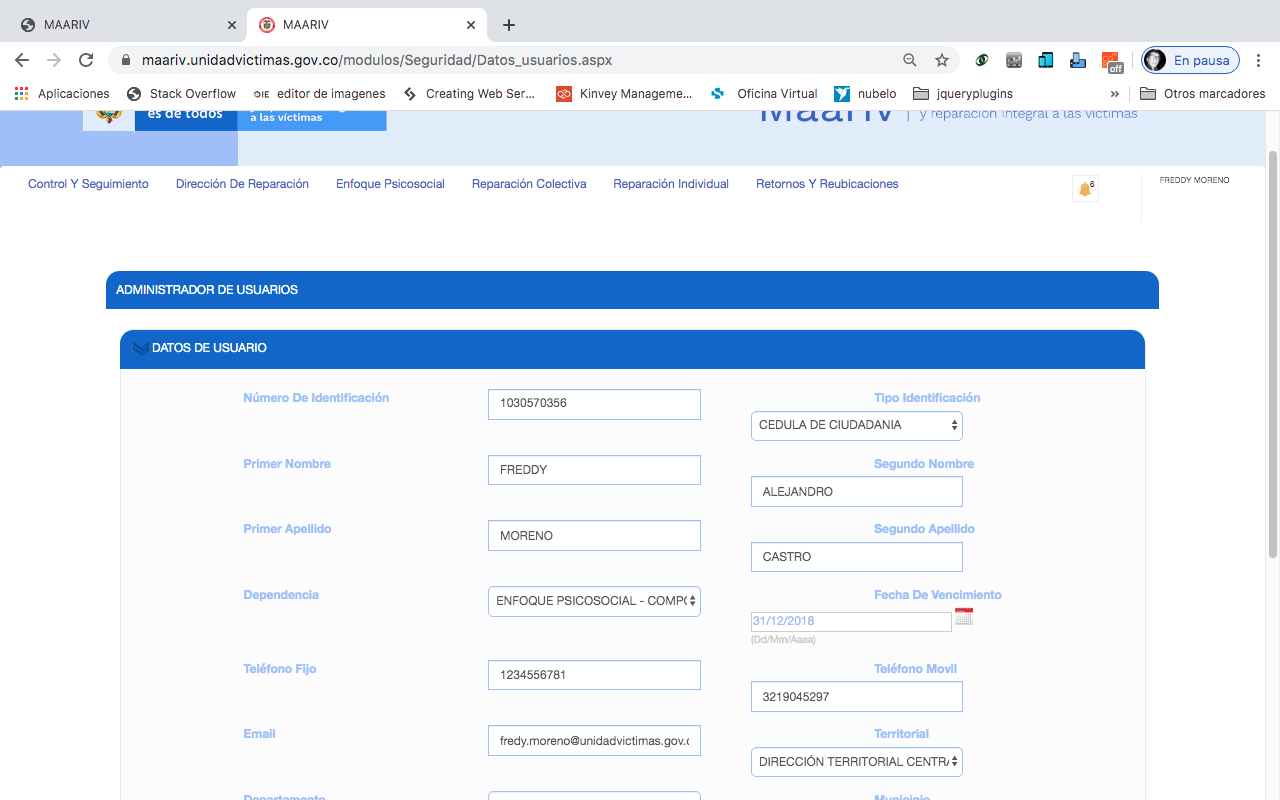Viewport: 1280px width, 800px height.
Task: Bookmark this page with the star icon
Action: click(x=942, y=60)
